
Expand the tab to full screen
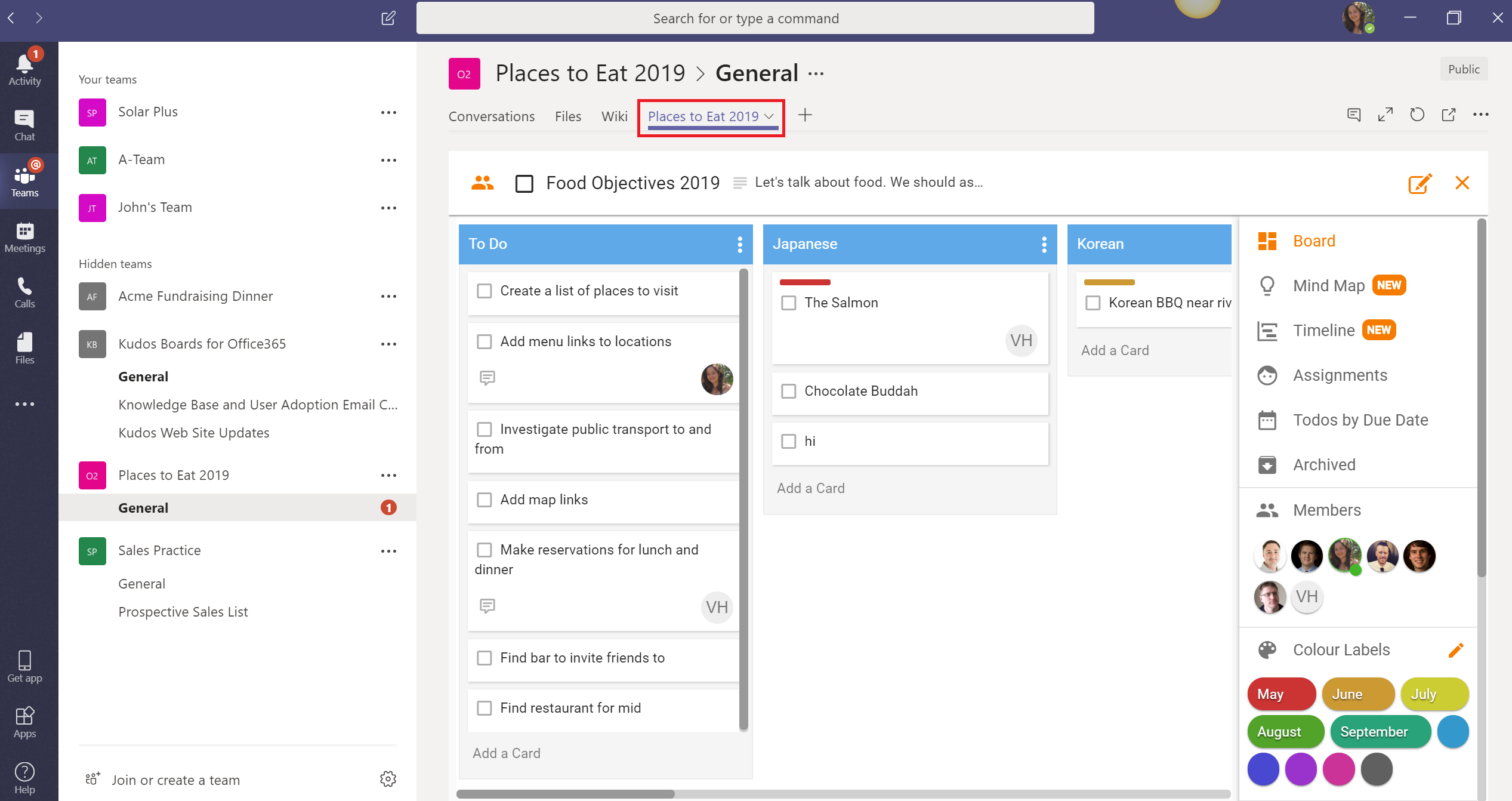(x=1386, y=115)
